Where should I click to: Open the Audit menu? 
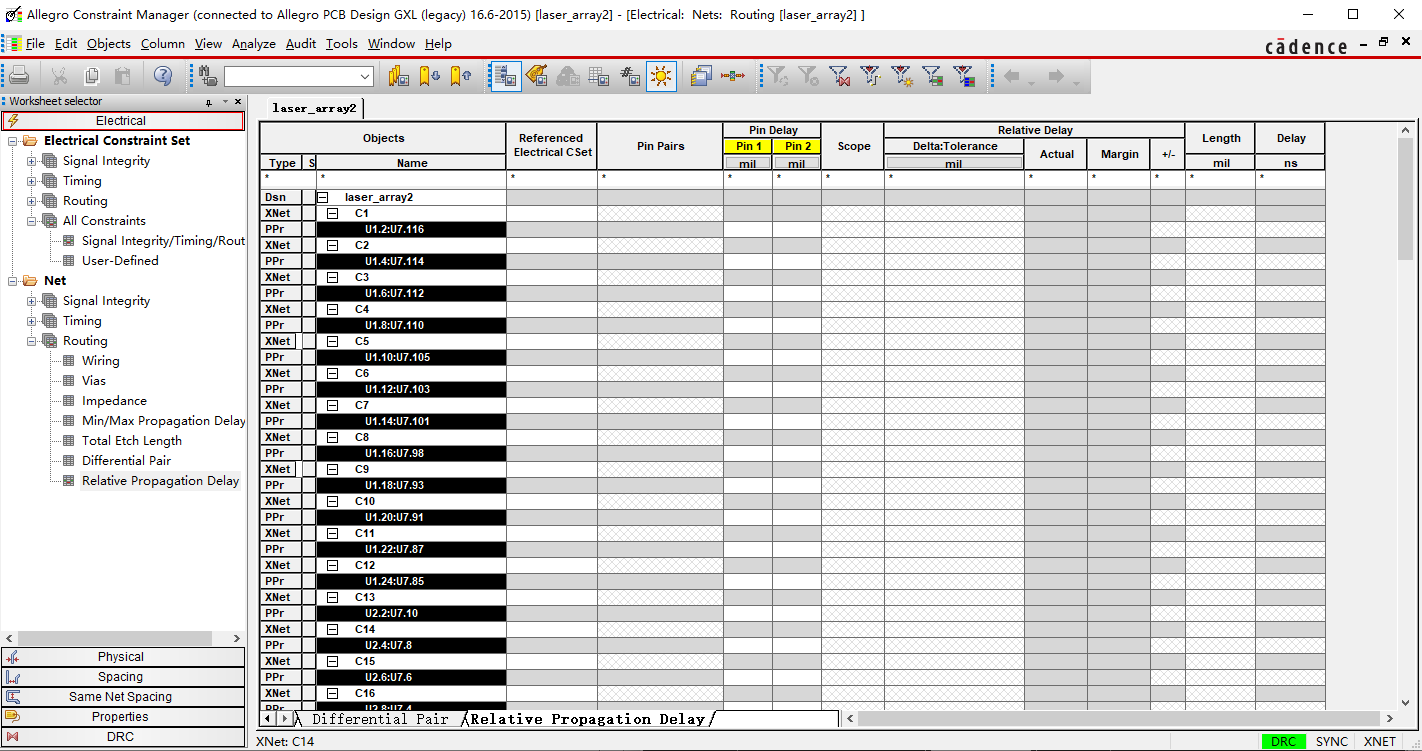[301, 44]
